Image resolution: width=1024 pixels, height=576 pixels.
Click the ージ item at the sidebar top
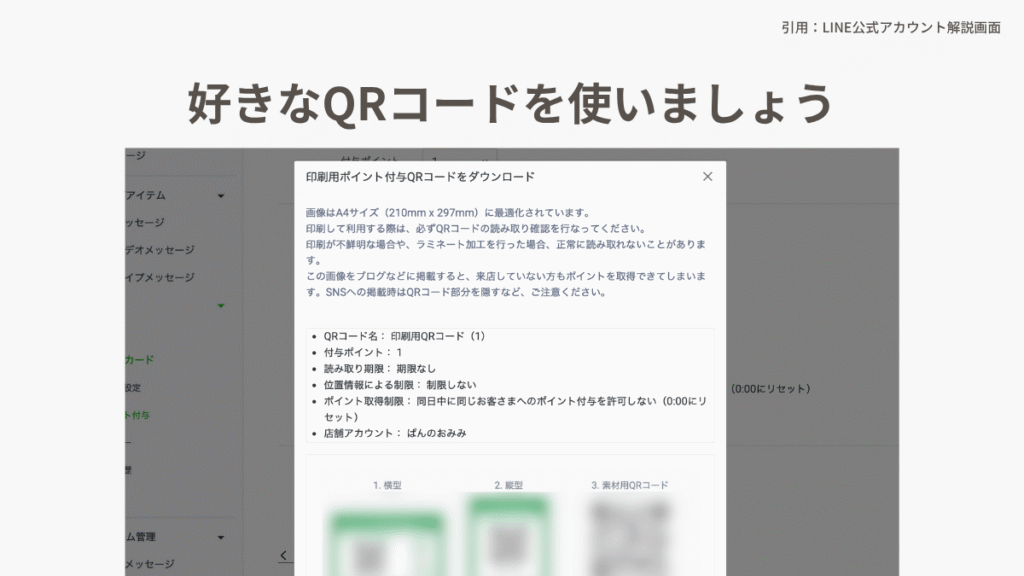(136, 156)
